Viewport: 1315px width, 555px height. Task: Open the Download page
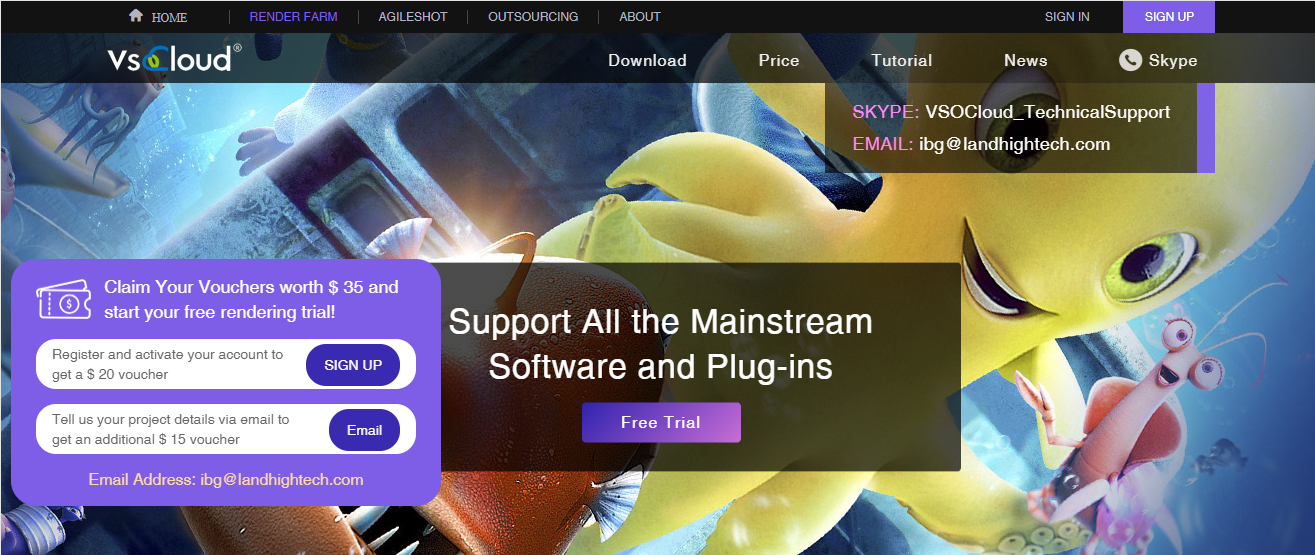647,60
